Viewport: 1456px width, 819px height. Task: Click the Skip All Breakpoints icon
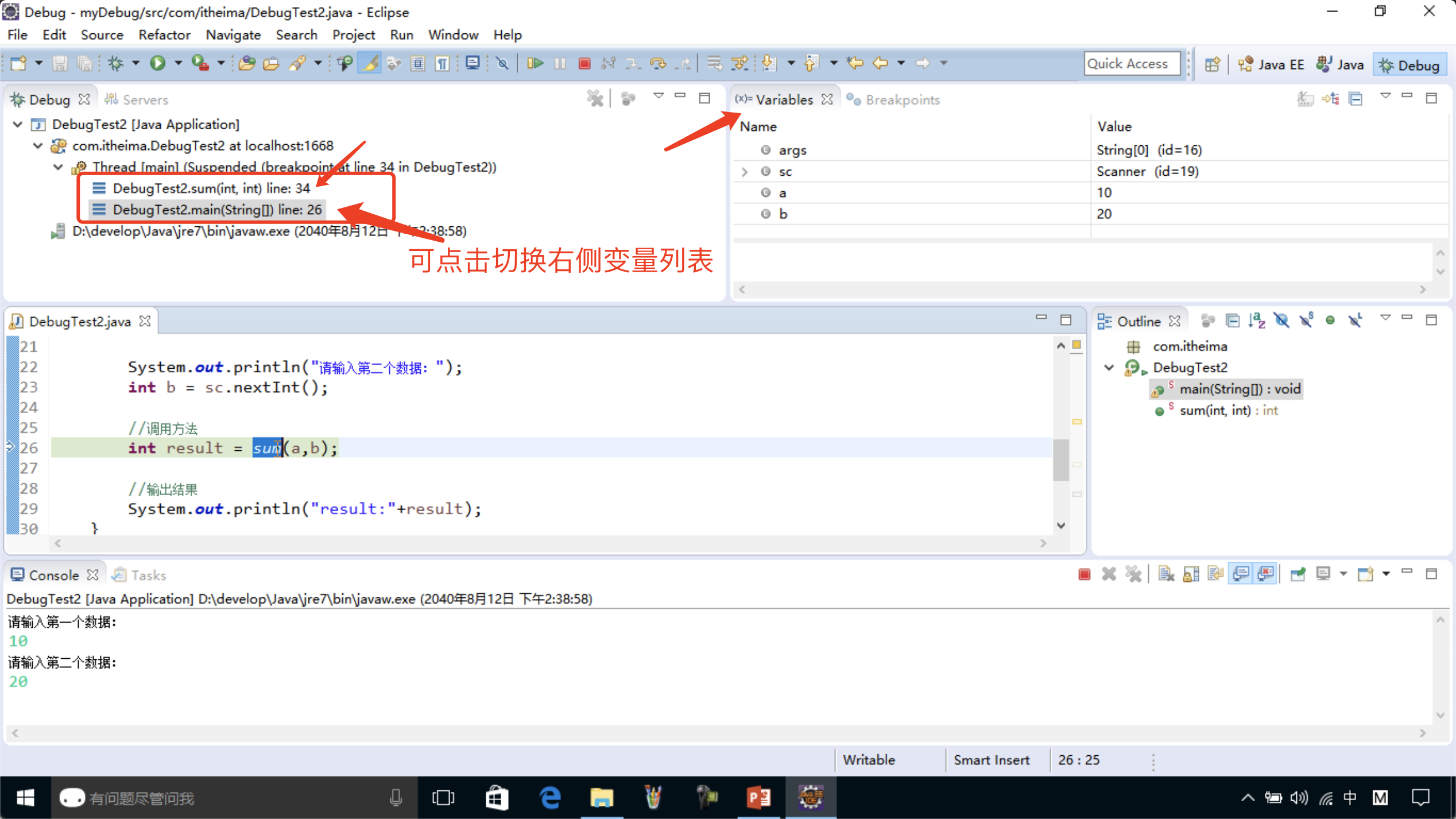click(x=502, y=63)
